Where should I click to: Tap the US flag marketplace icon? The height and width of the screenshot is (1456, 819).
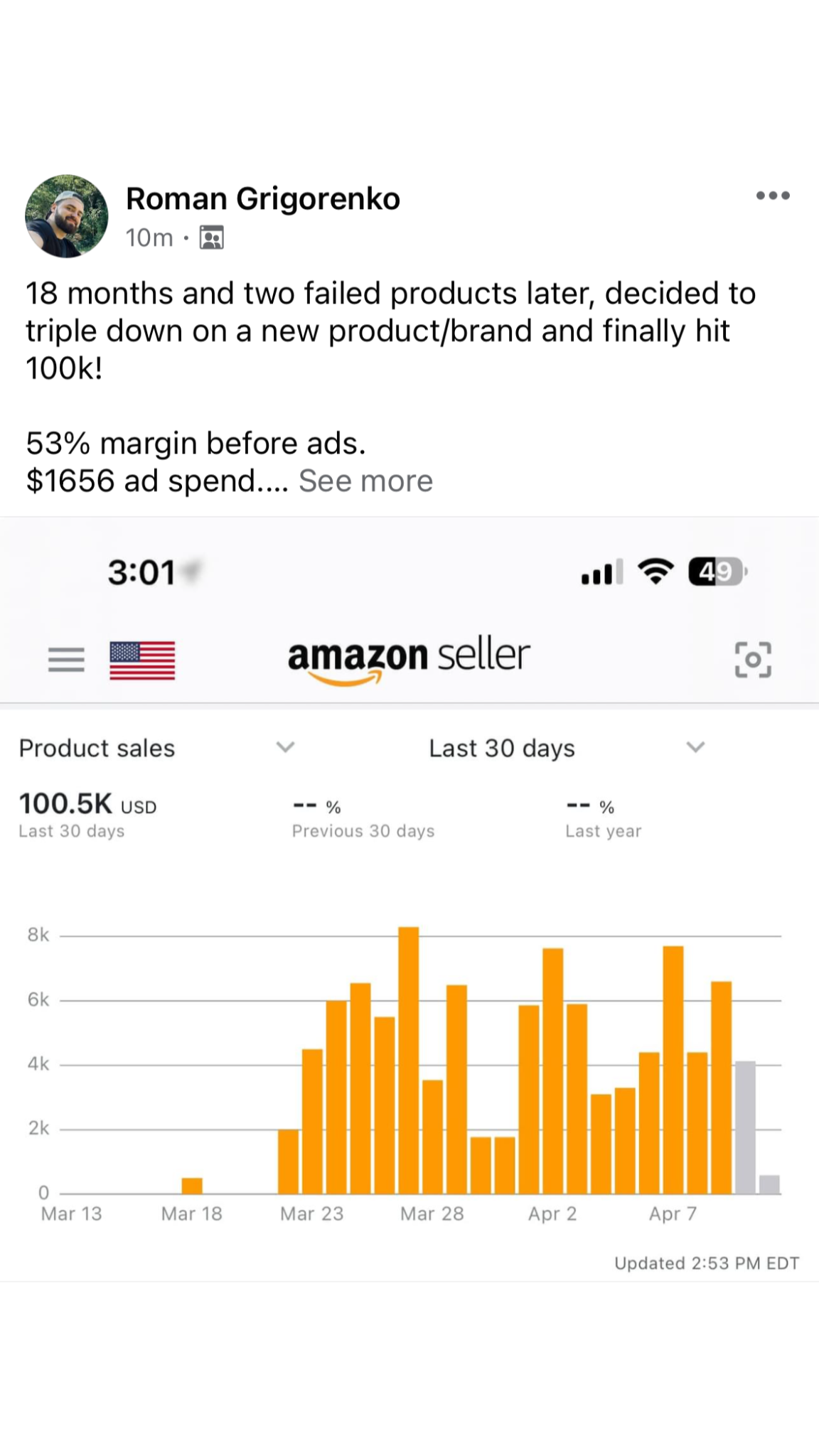click(142, 660)
